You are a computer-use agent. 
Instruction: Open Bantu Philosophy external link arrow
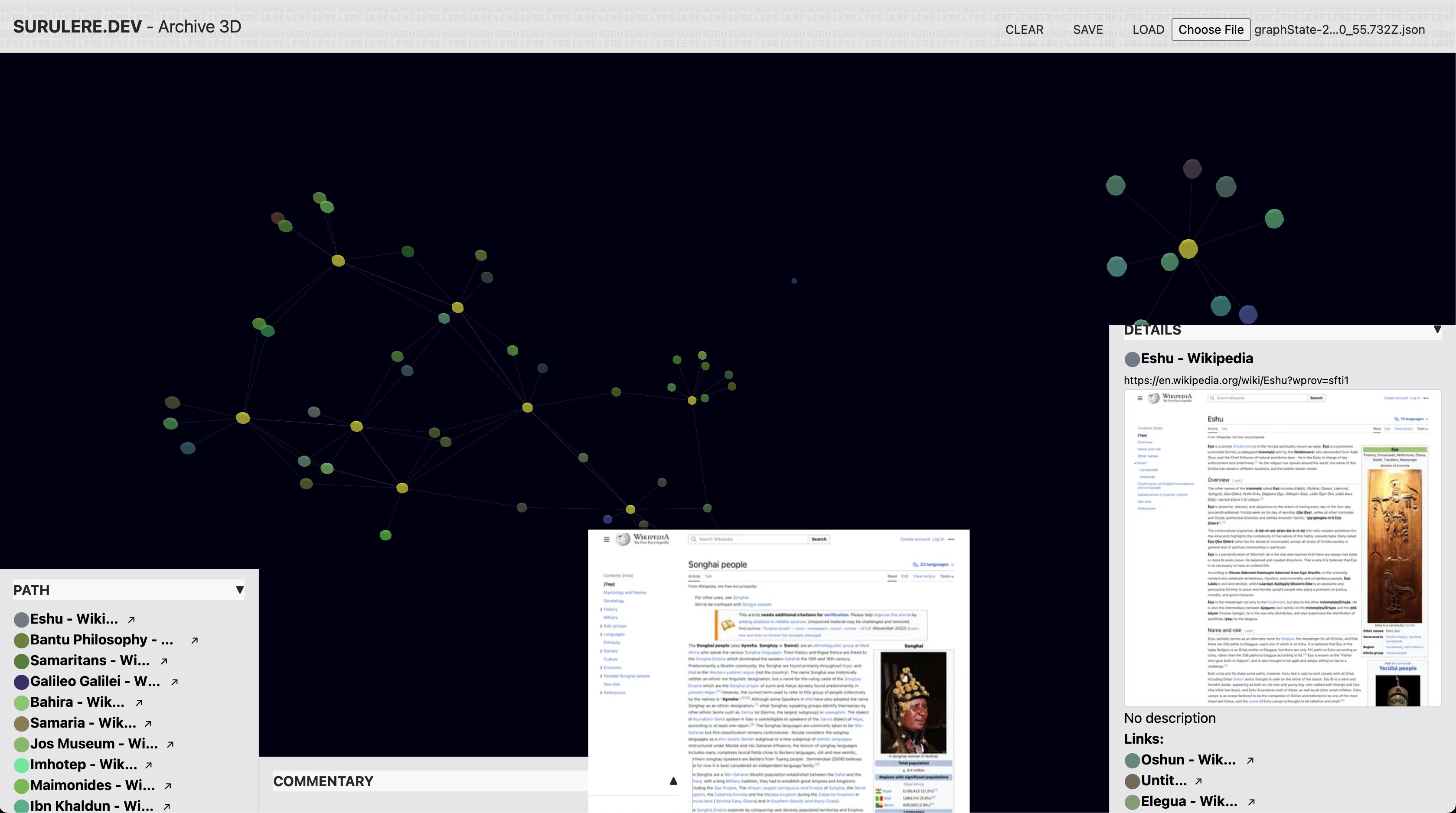194,640
